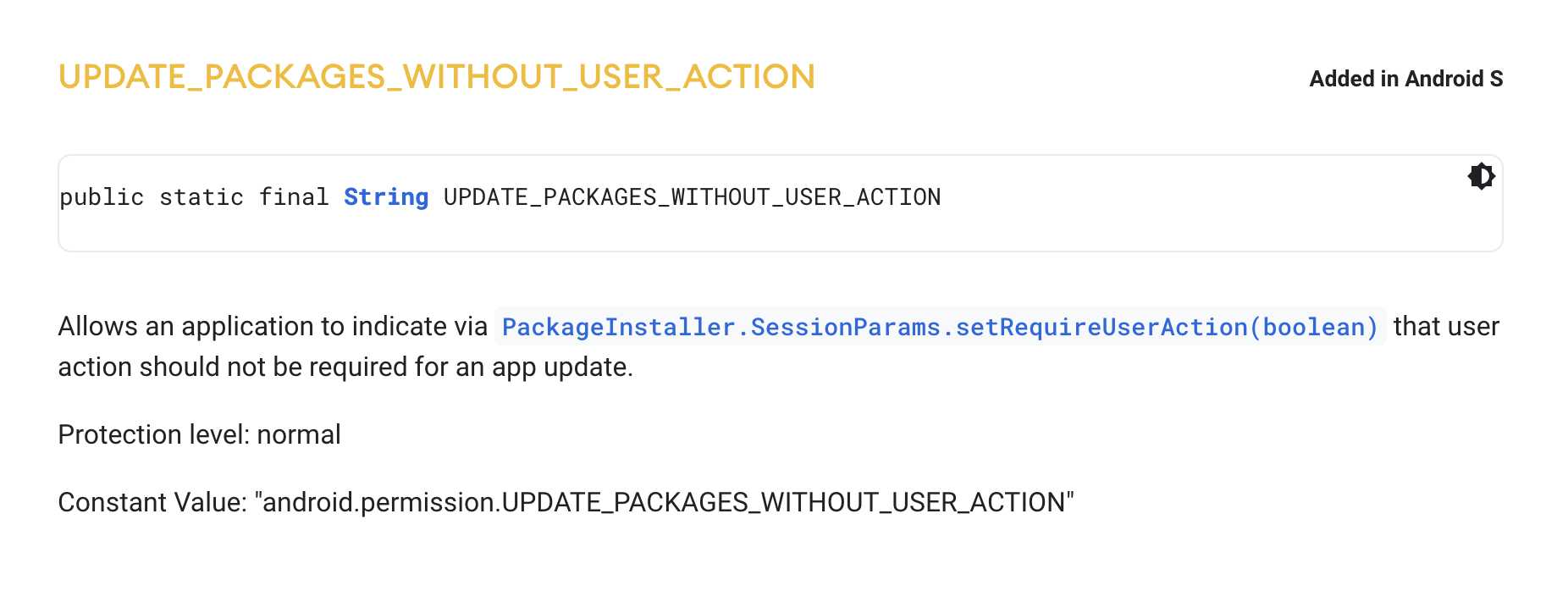
Task: Click the yellow UPDATE_PACKAGES_WITHOUT_USER_ACTION heading
Action: tap(437, 77)
